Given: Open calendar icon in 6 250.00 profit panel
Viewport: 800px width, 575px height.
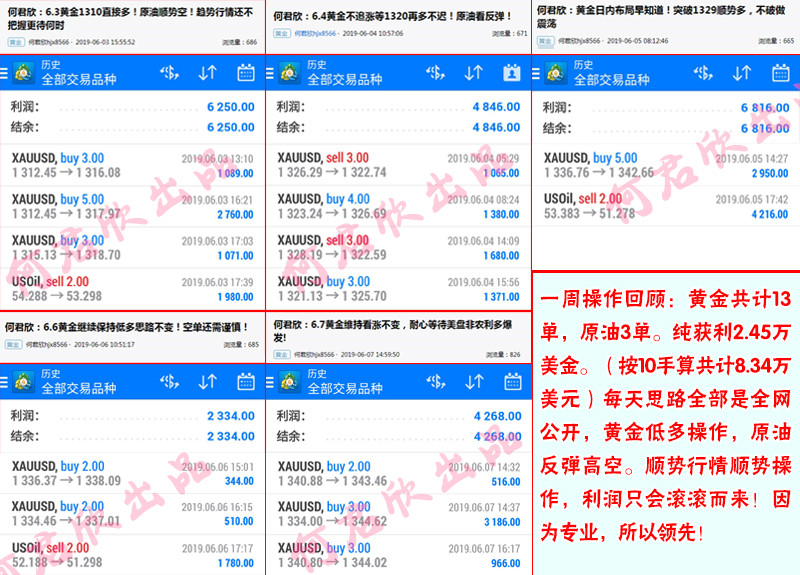Looking at the screenshot, I should 246,73.
